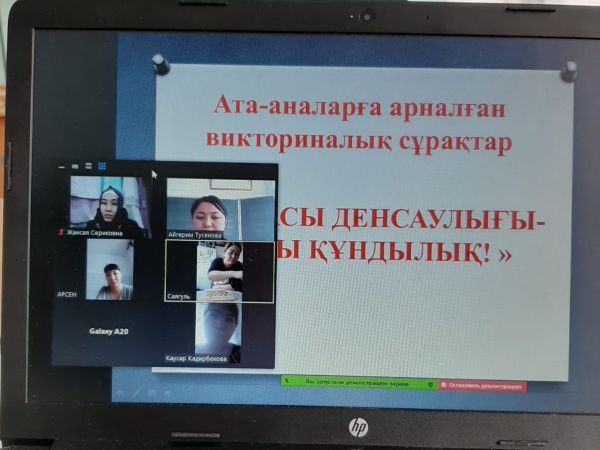Switch to gallery grid view icon

click(x=102, y=167)
